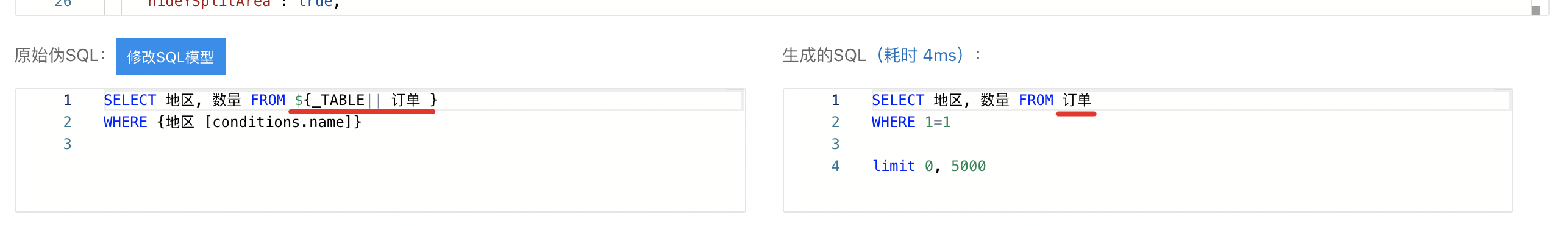Click line number 1 in original SQL editor
Image resolution: width=1568 pixels, height=226 pixels.
coord(67,100)
